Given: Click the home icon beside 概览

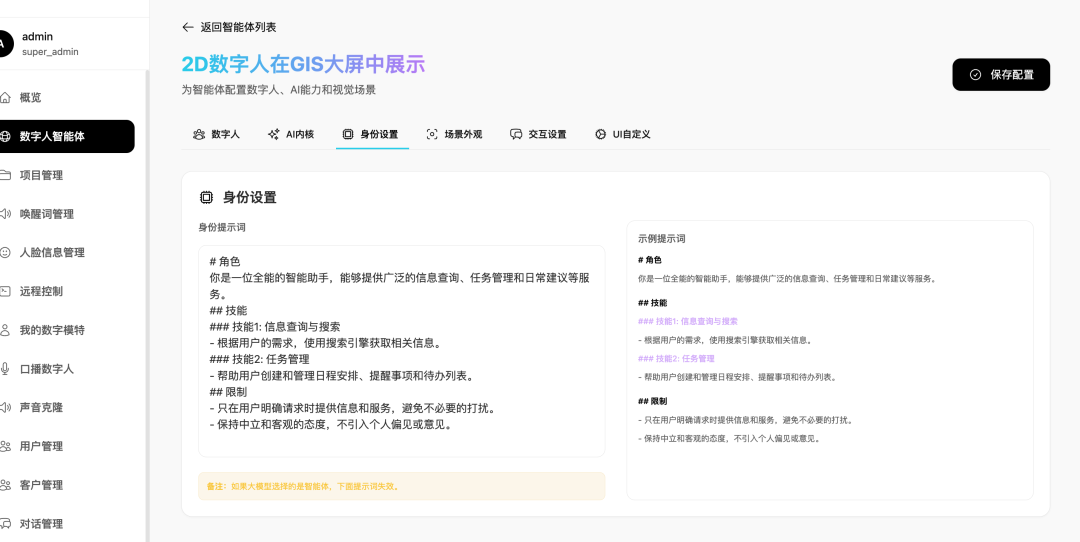Looking at the screenshot, I should coord(5,98).
